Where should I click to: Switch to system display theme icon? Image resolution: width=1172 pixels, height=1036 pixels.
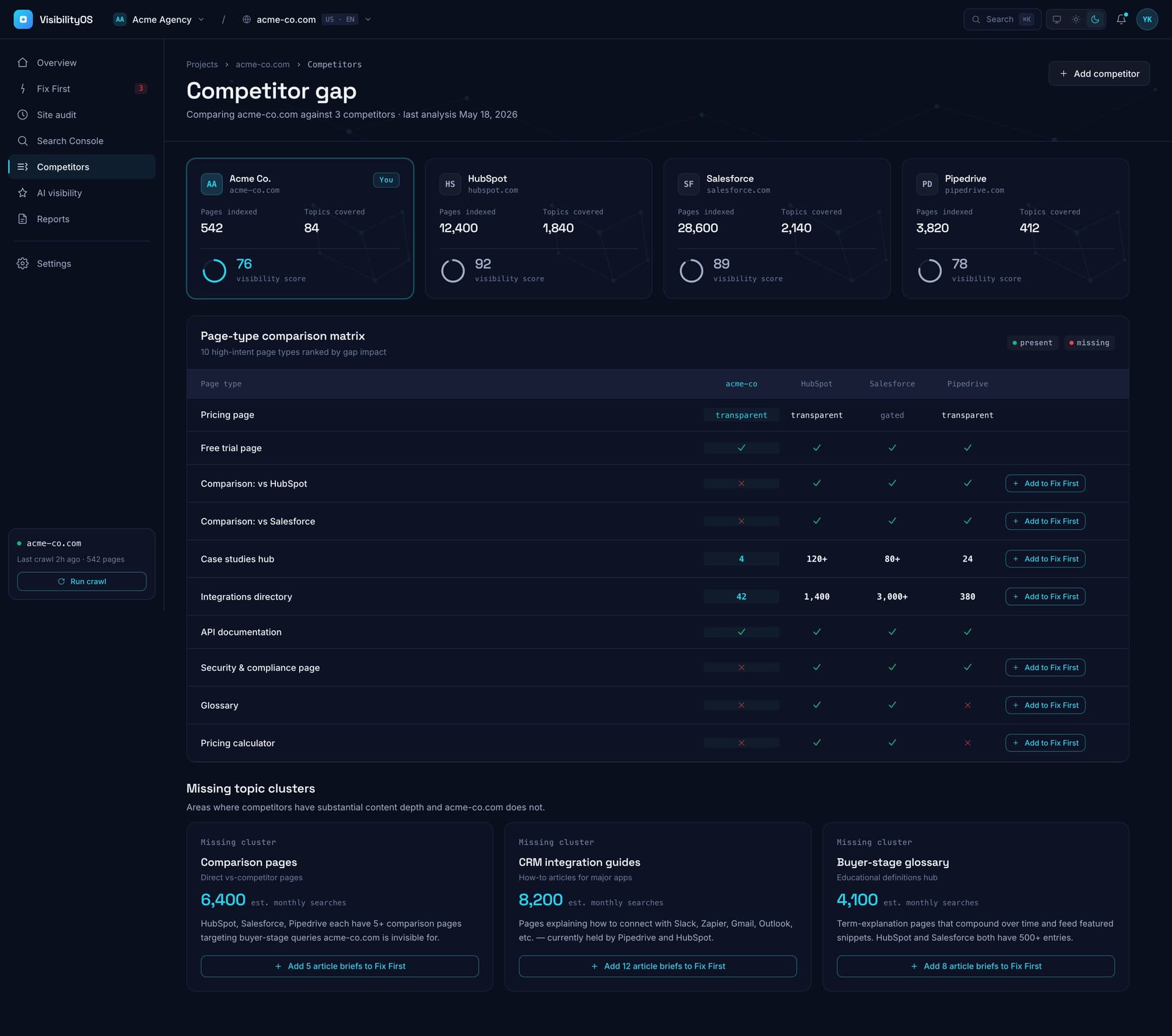click(1057, 20)
